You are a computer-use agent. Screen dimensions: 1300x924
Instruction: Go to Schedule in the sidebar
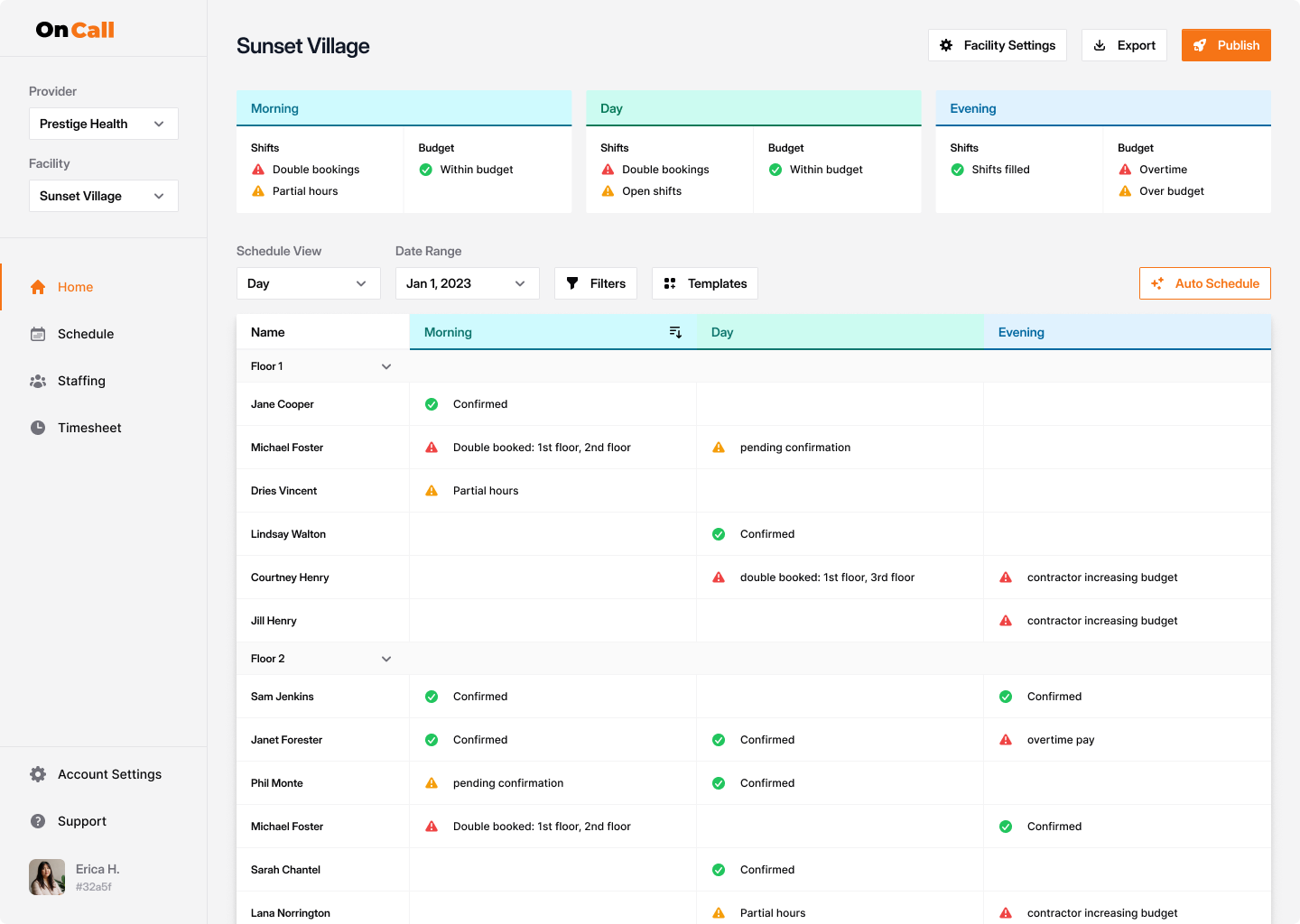click(86, 334)
